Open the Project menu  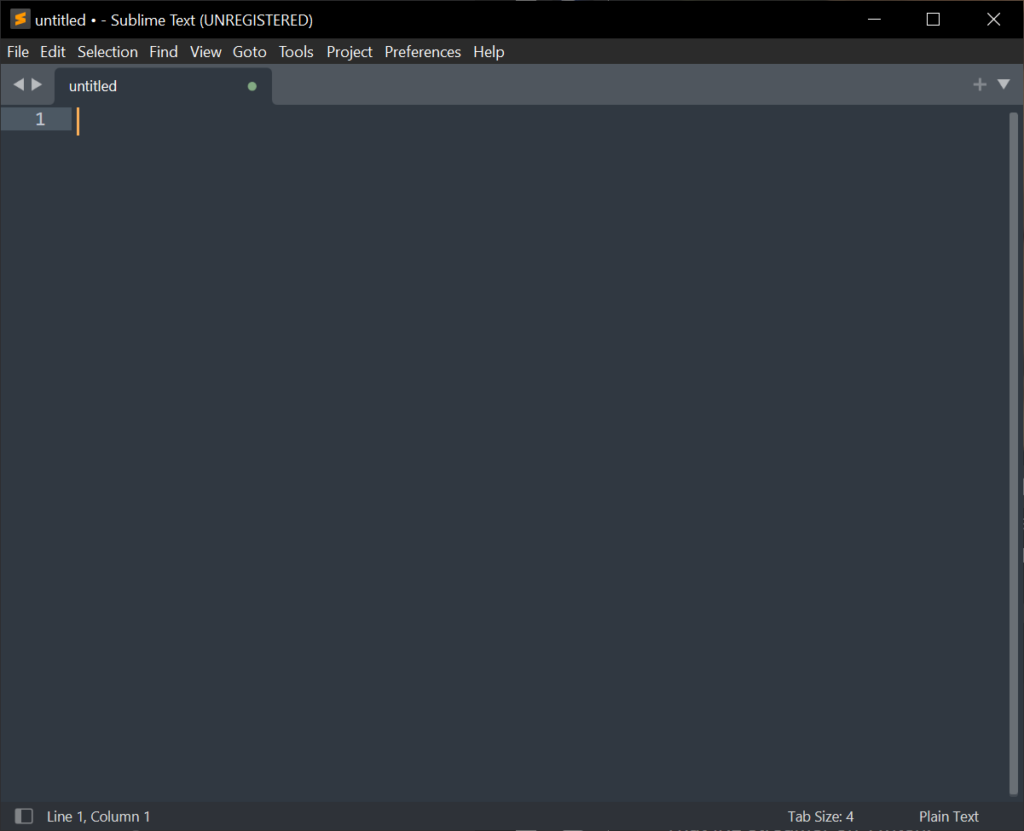tap(349, 52)
